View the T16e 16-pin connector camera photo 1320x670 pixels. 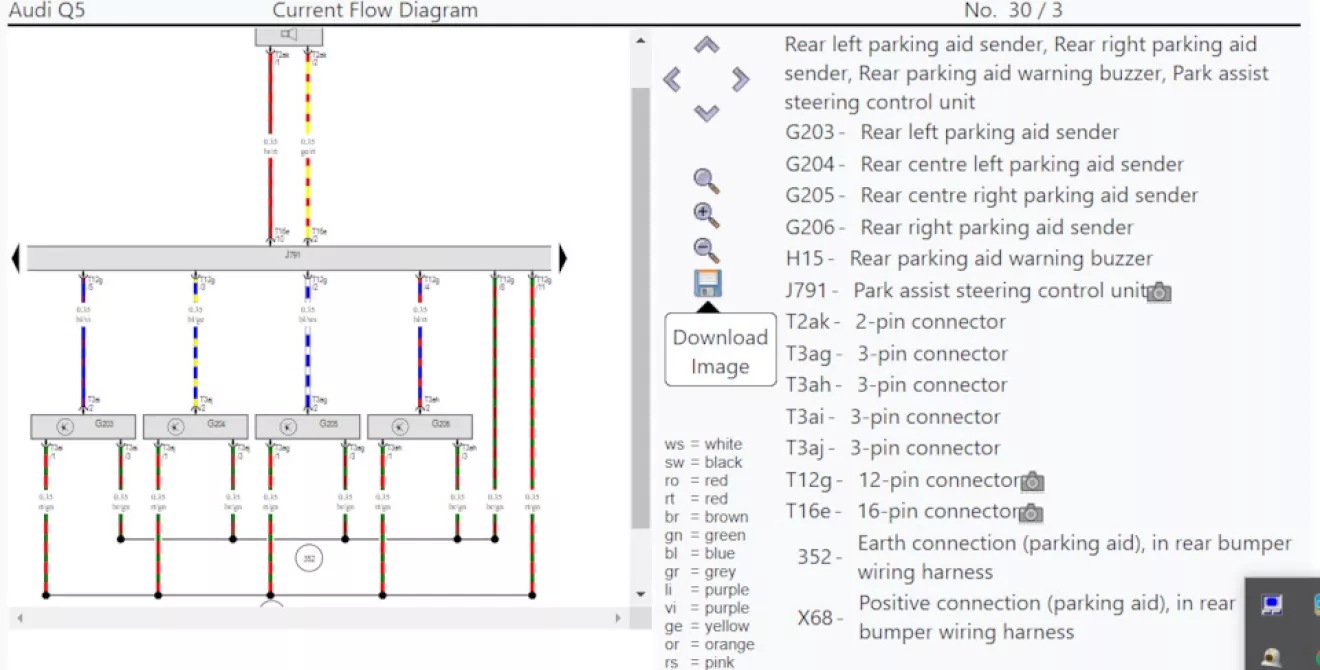pyautogui.click(x=1031, y=514)
